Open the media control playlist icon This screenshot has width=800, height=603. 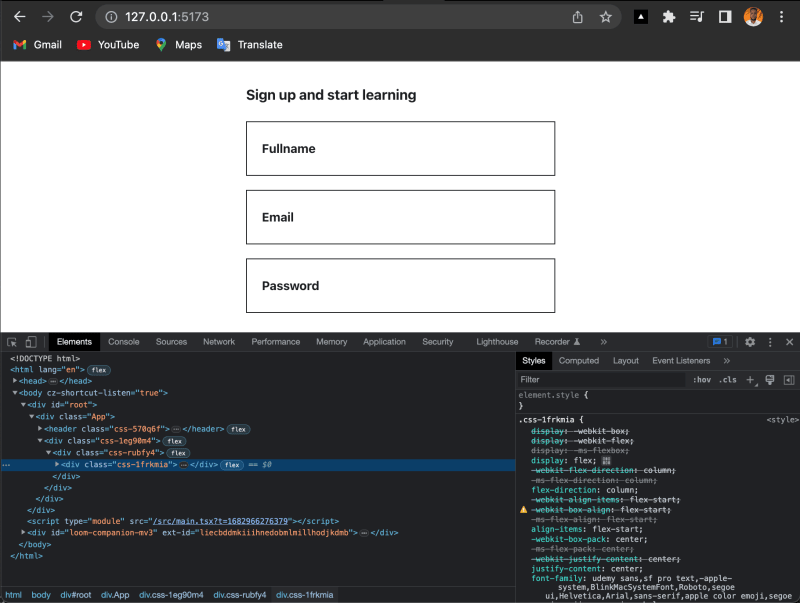tap(696, 17)
